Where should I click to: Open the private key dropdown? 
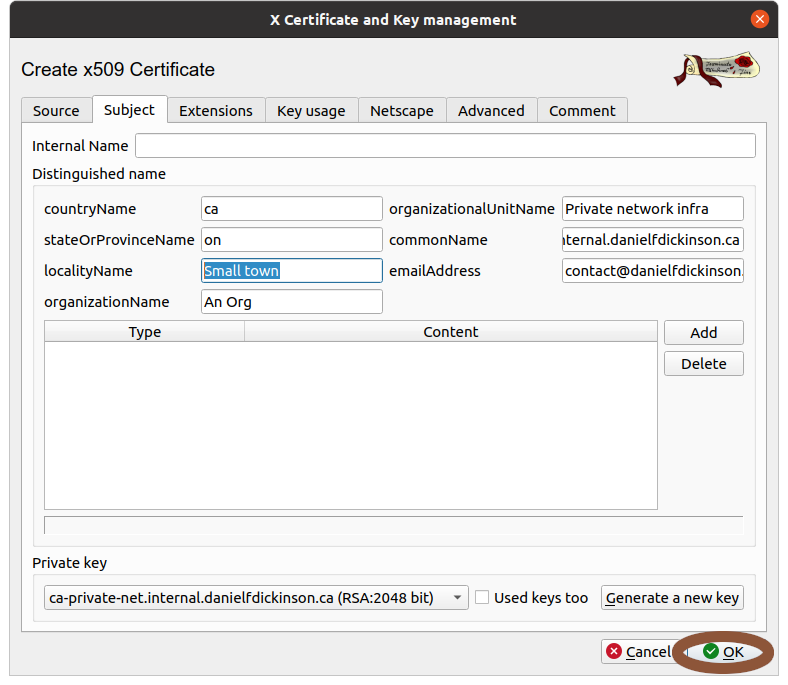pyautogui.click(x=256, y=598)
